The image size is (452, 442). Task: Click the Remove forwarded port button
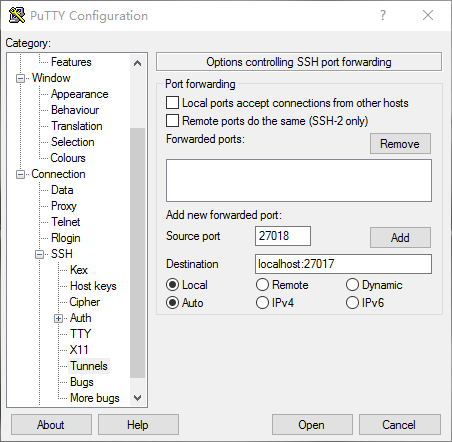coord(400,144)
